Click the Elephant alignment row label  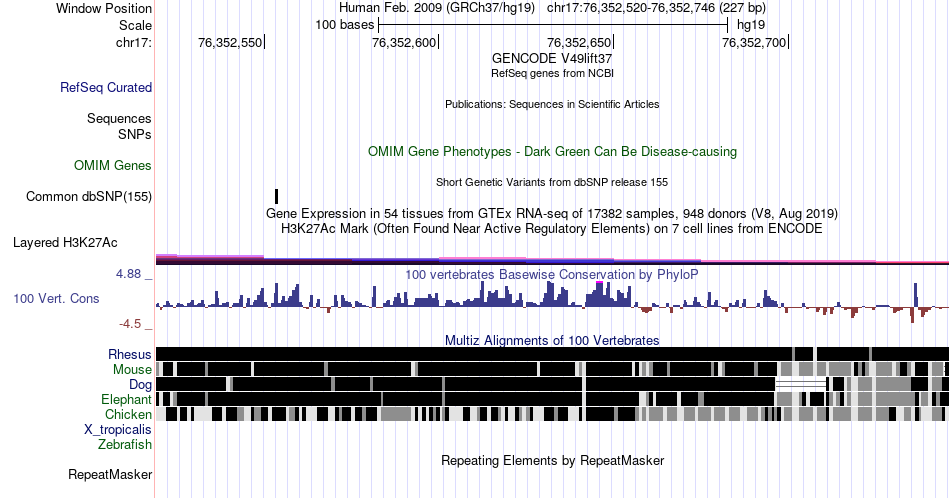coord(127,399)
